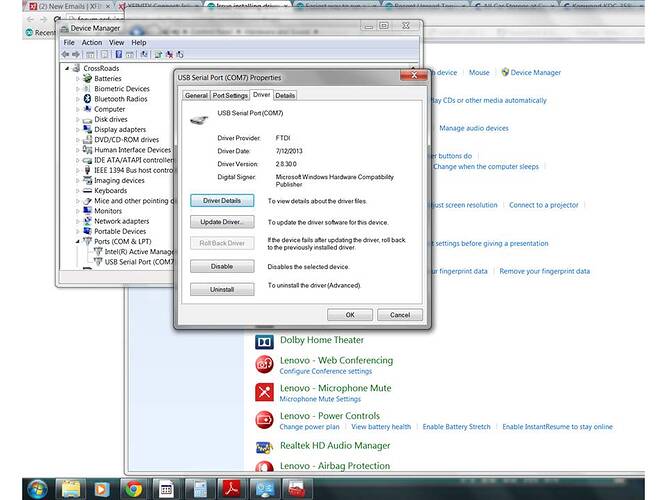Click the Uninstall button
Screen dimensions: 666x500
click(222, 289)
